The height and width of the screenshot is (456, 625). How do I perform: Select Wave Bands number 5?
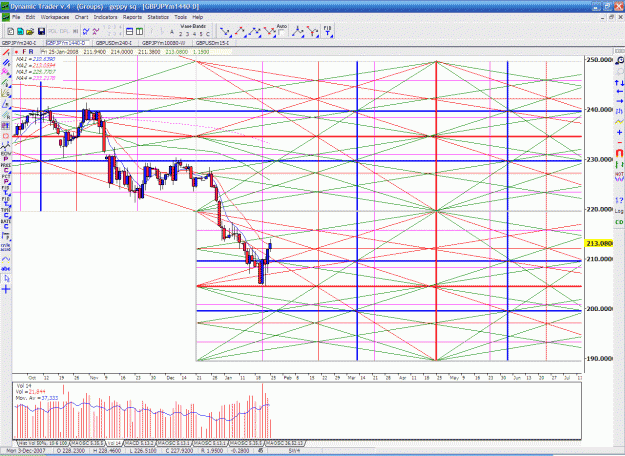(201, 34)
